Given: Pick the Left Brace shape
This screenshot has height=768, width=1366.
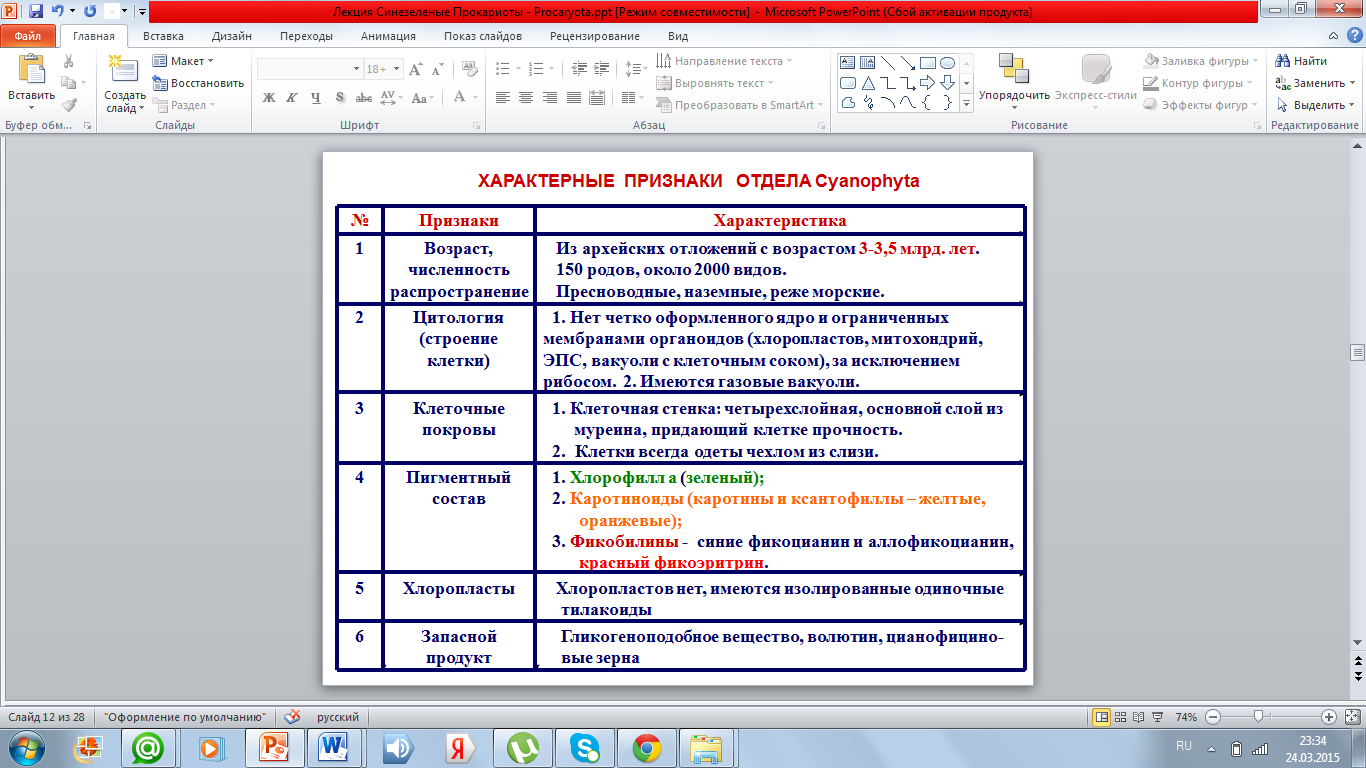Looking at the screenshot, I should [x=927, y=102].
